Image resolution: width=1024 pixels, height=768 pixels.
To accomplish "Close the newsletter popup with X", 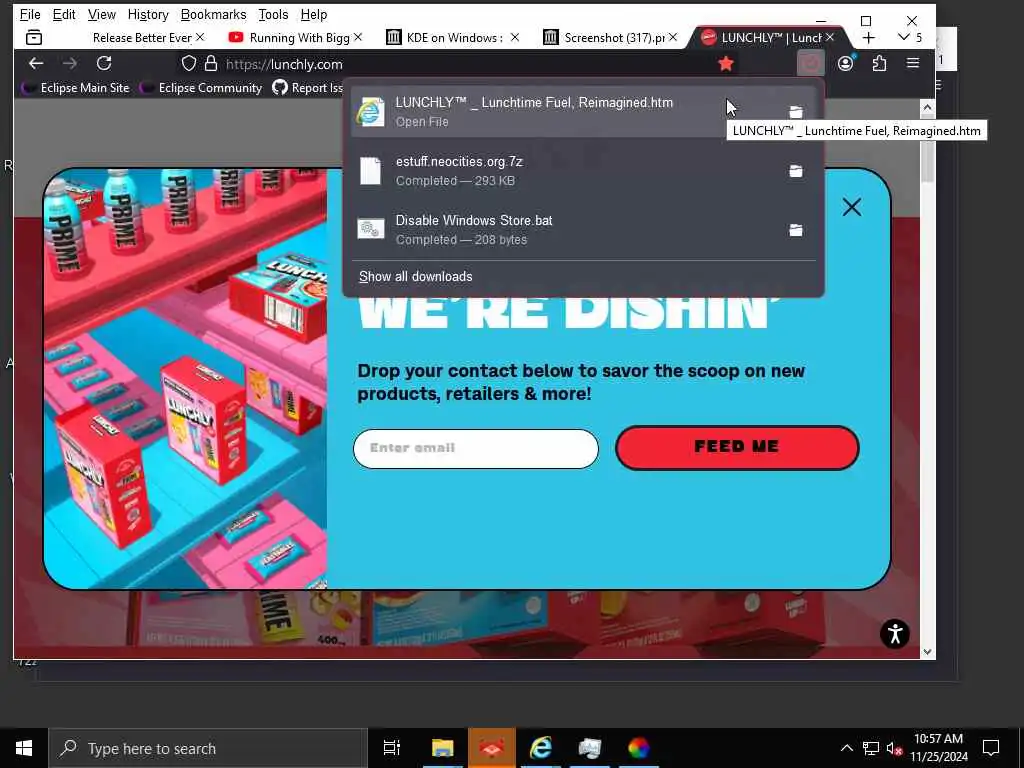I will click(852, 207).
